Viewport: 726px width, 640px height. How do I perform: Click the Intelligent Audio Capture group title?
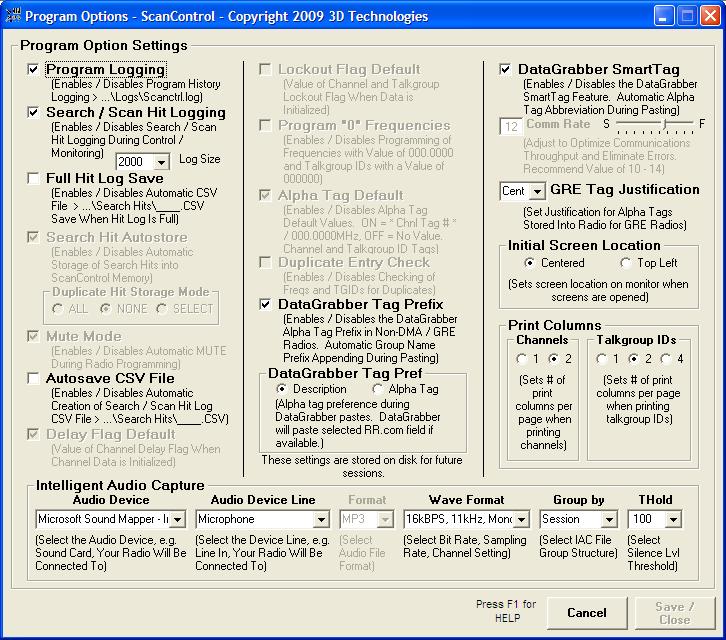(x=120, y=485)
